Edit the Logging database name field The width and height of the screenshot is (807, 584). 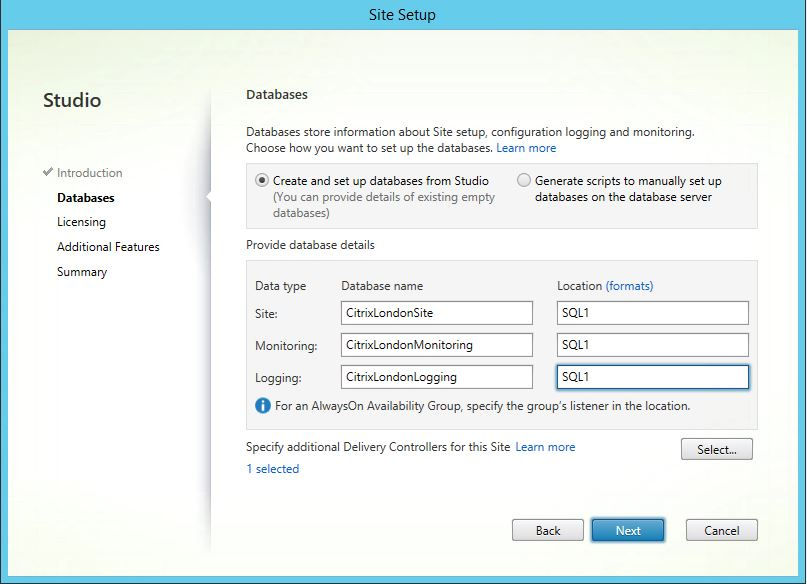436,377
